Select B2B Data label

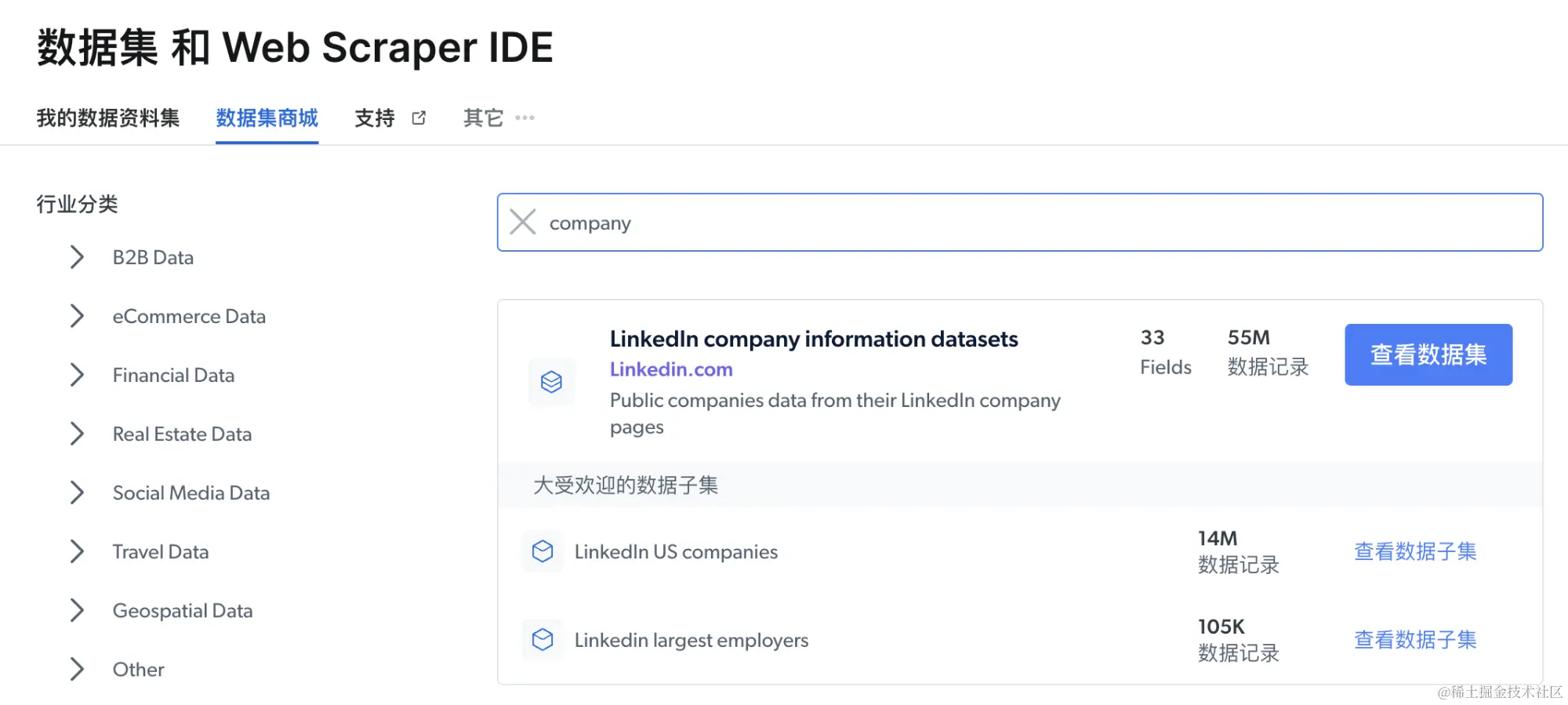coord(153,257)
